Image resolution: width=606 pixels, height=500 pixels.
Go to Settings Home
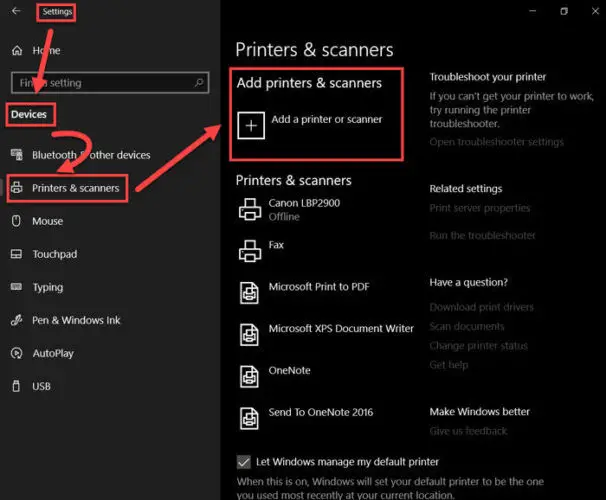point(46,51)
